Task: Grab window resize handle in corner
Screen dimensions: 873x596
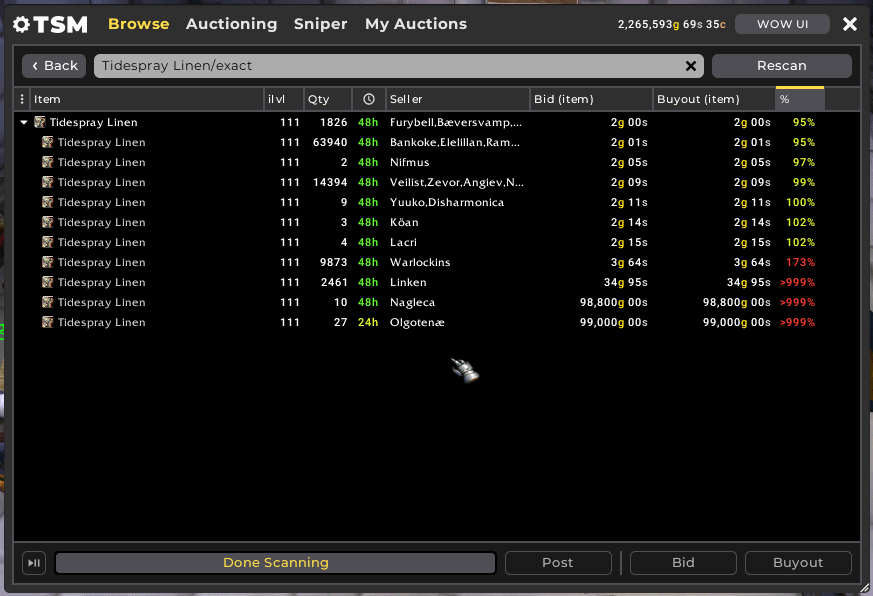Action: tap(865, 588)
